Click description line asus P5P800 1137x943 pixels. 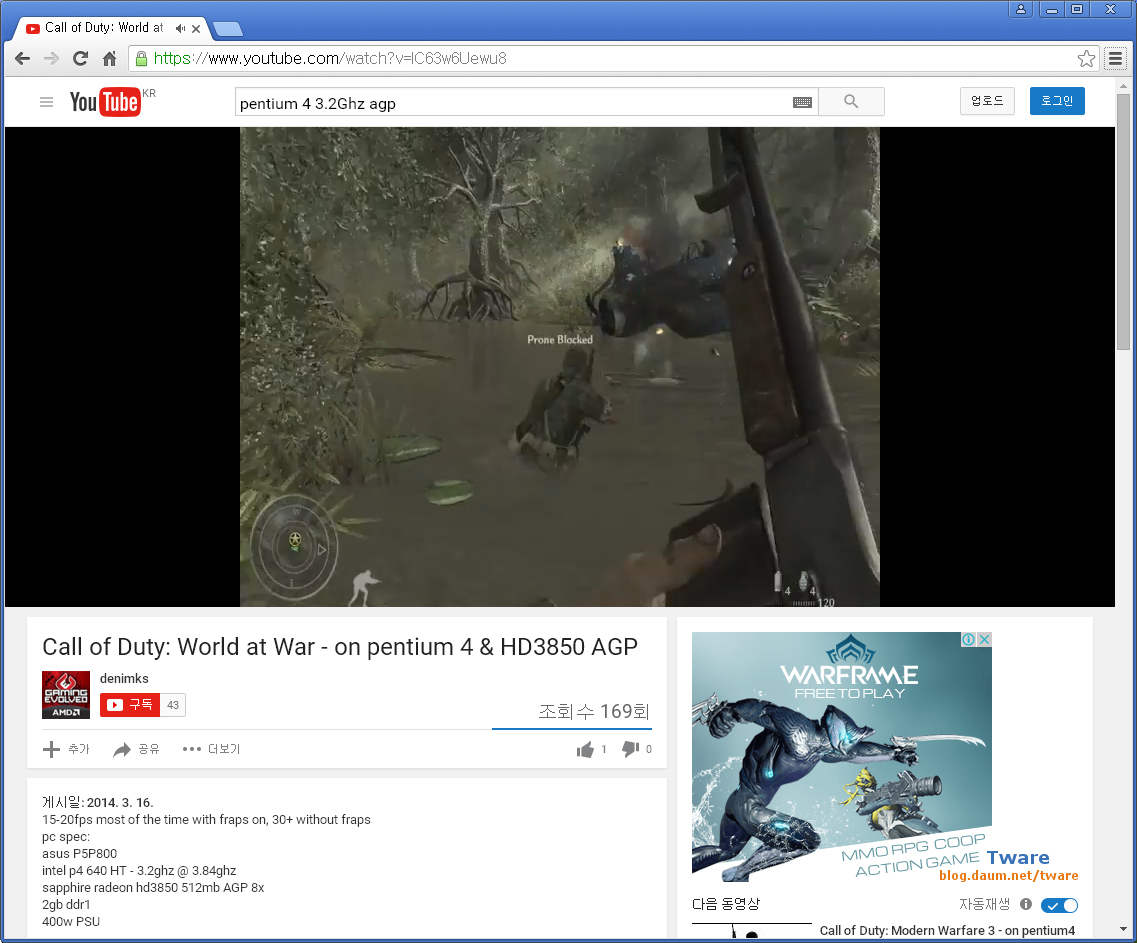pos(79,854)
